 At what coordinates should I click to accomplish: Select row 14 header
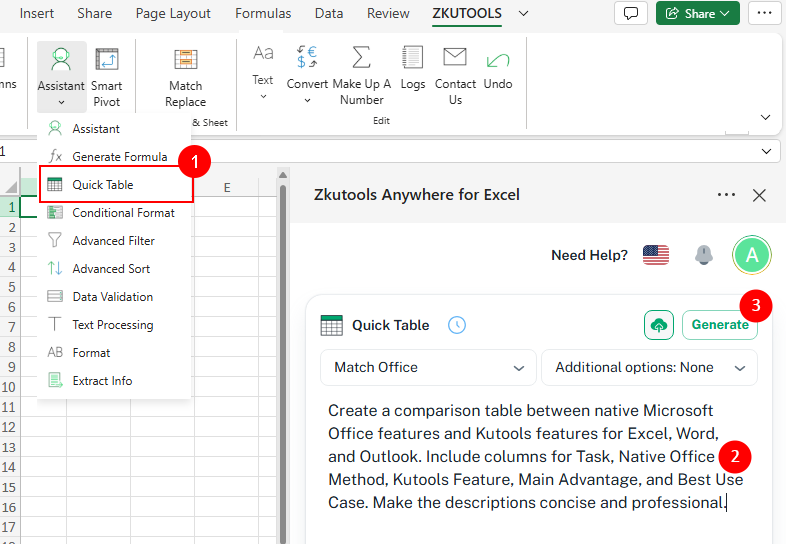click(9, 468)
